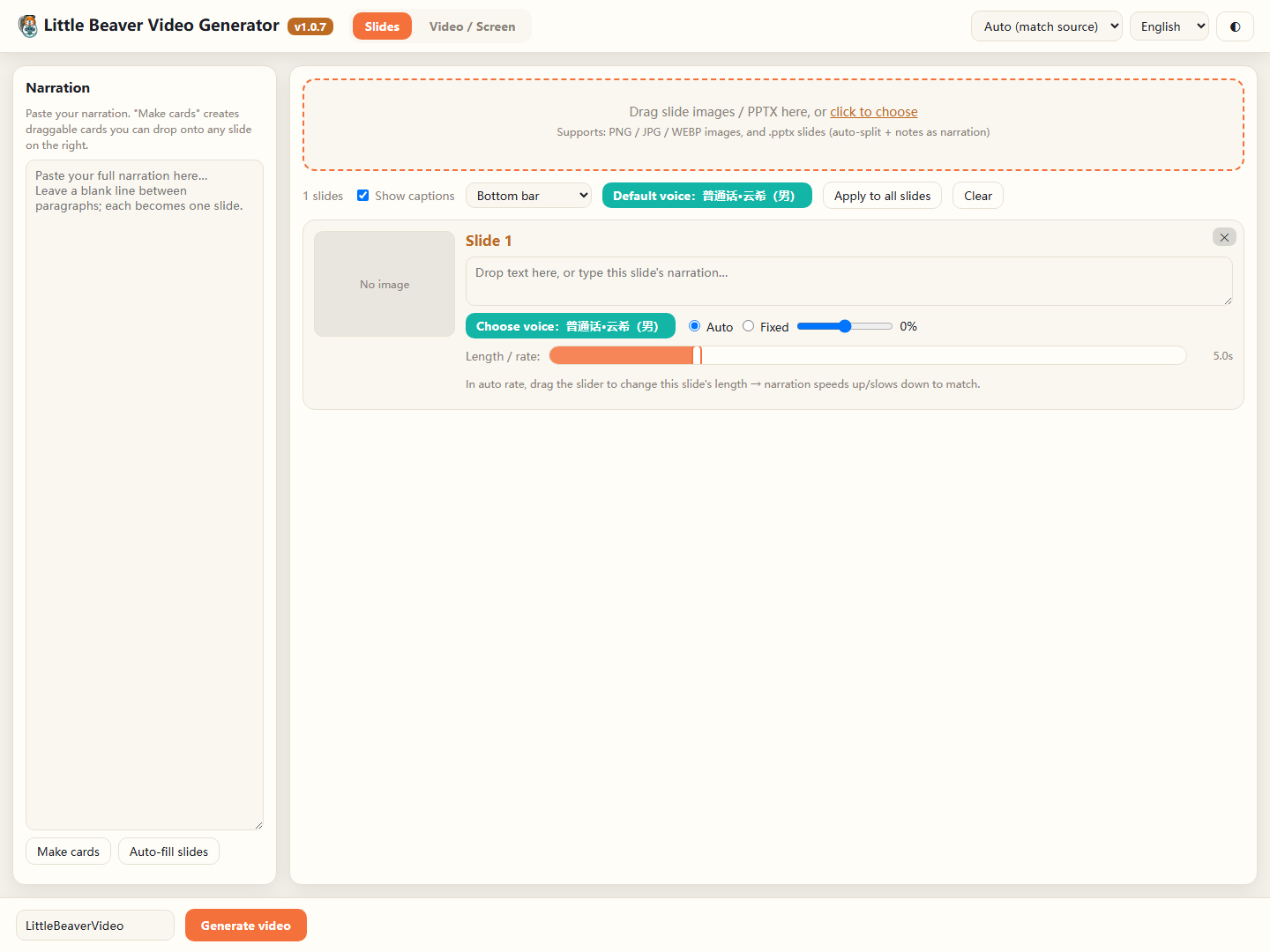
Task: Switch to the Slides tab
Action: tap(382, 26)
